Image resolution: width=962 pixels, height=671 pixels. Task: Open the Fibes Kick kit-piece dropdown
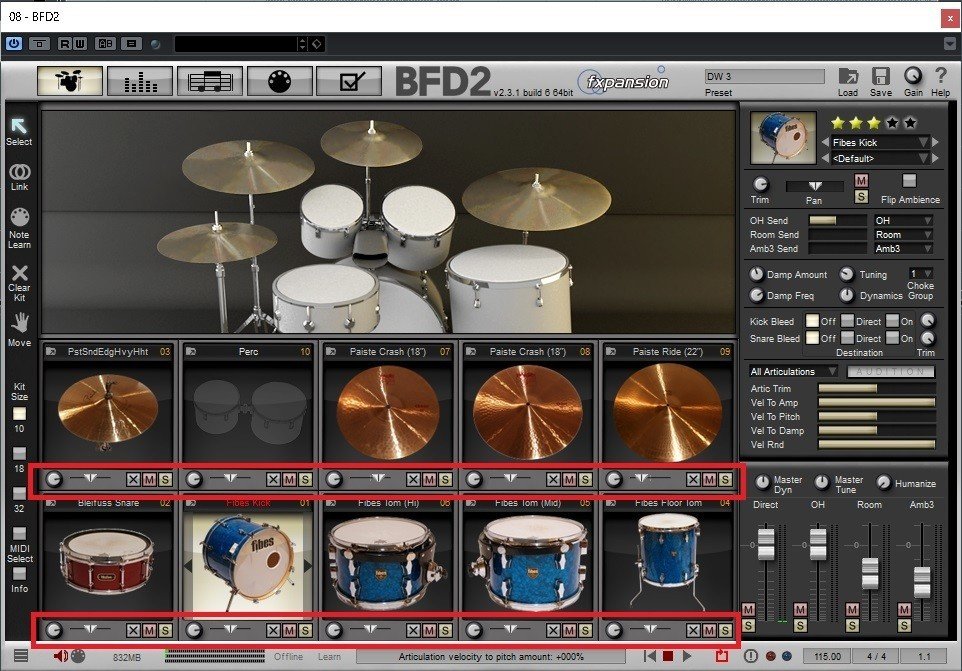[x=880, y=142]
